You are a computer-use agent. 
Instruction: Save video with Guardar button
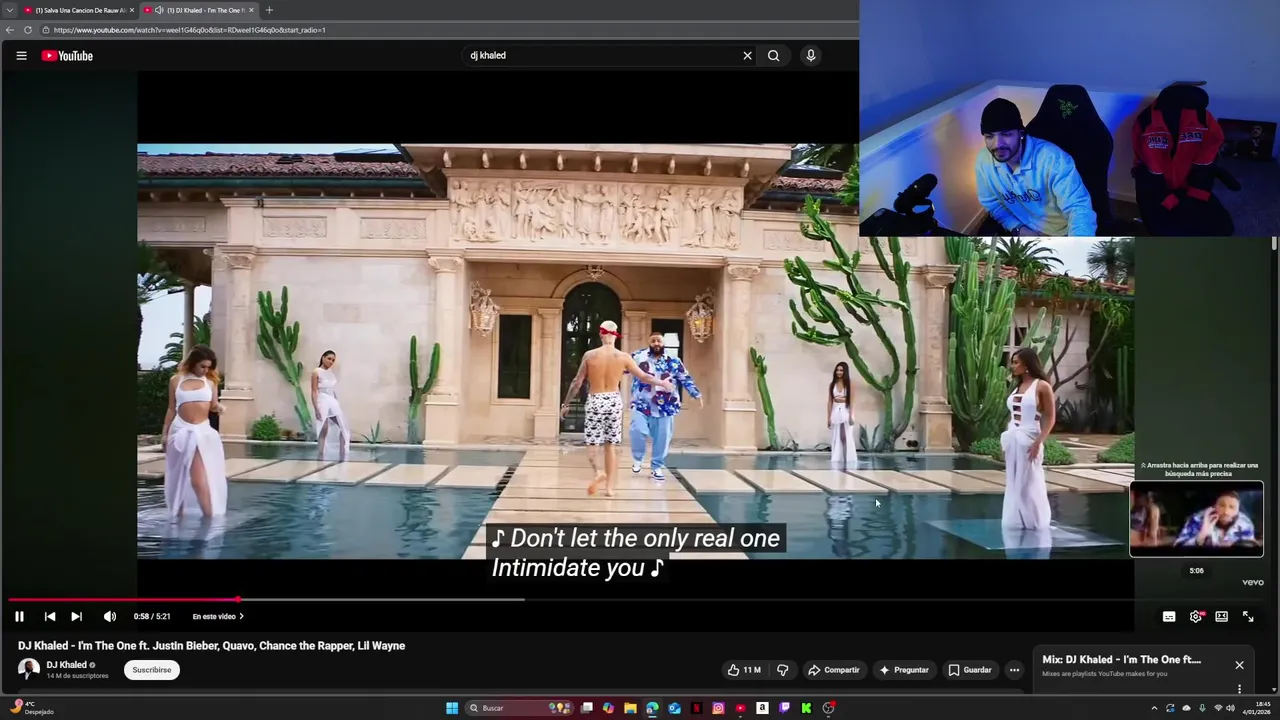(970, 670)
